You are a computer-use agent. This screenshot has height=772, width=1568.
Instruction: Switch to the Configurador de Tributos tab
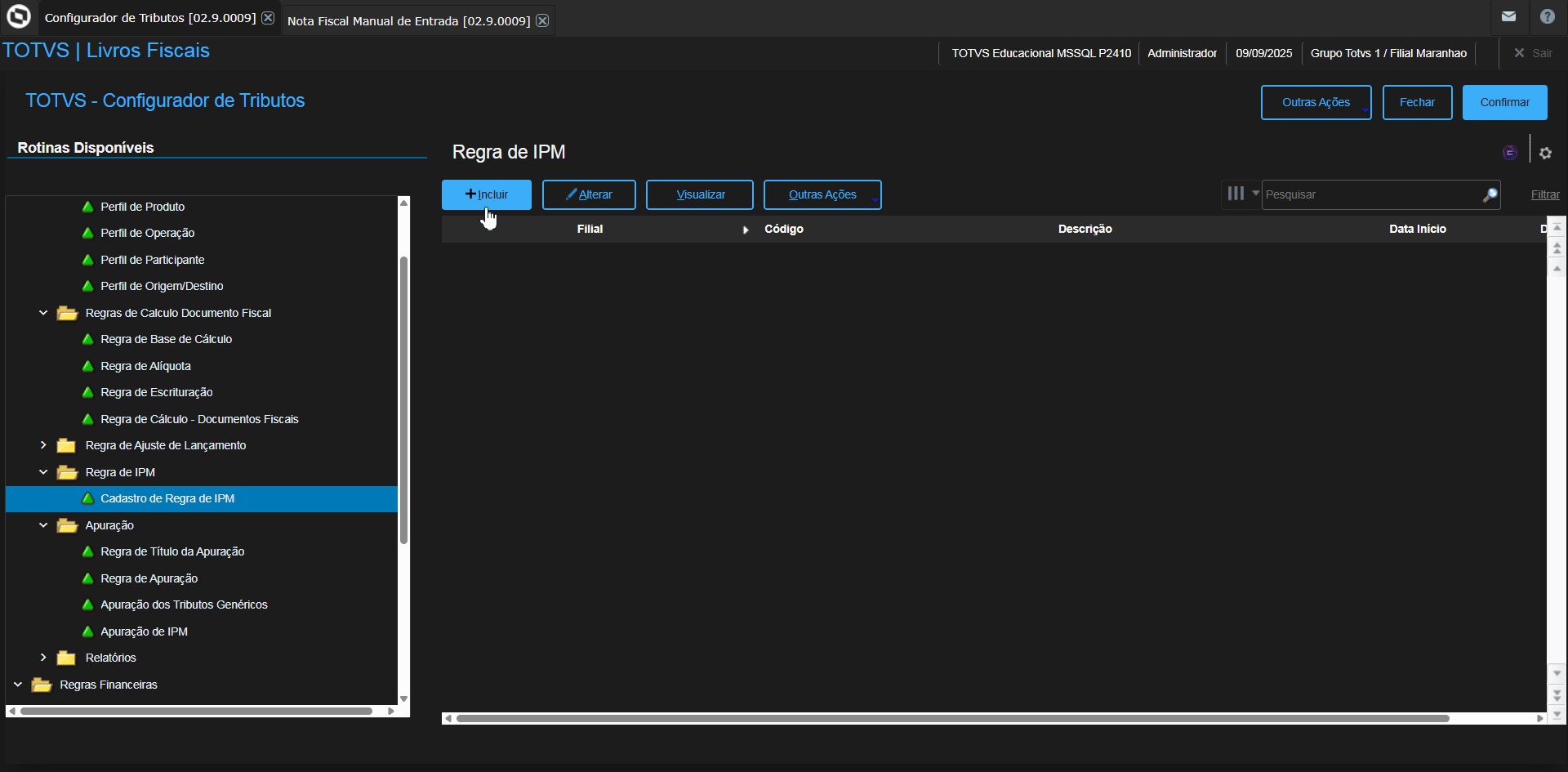tap(150, 17)
